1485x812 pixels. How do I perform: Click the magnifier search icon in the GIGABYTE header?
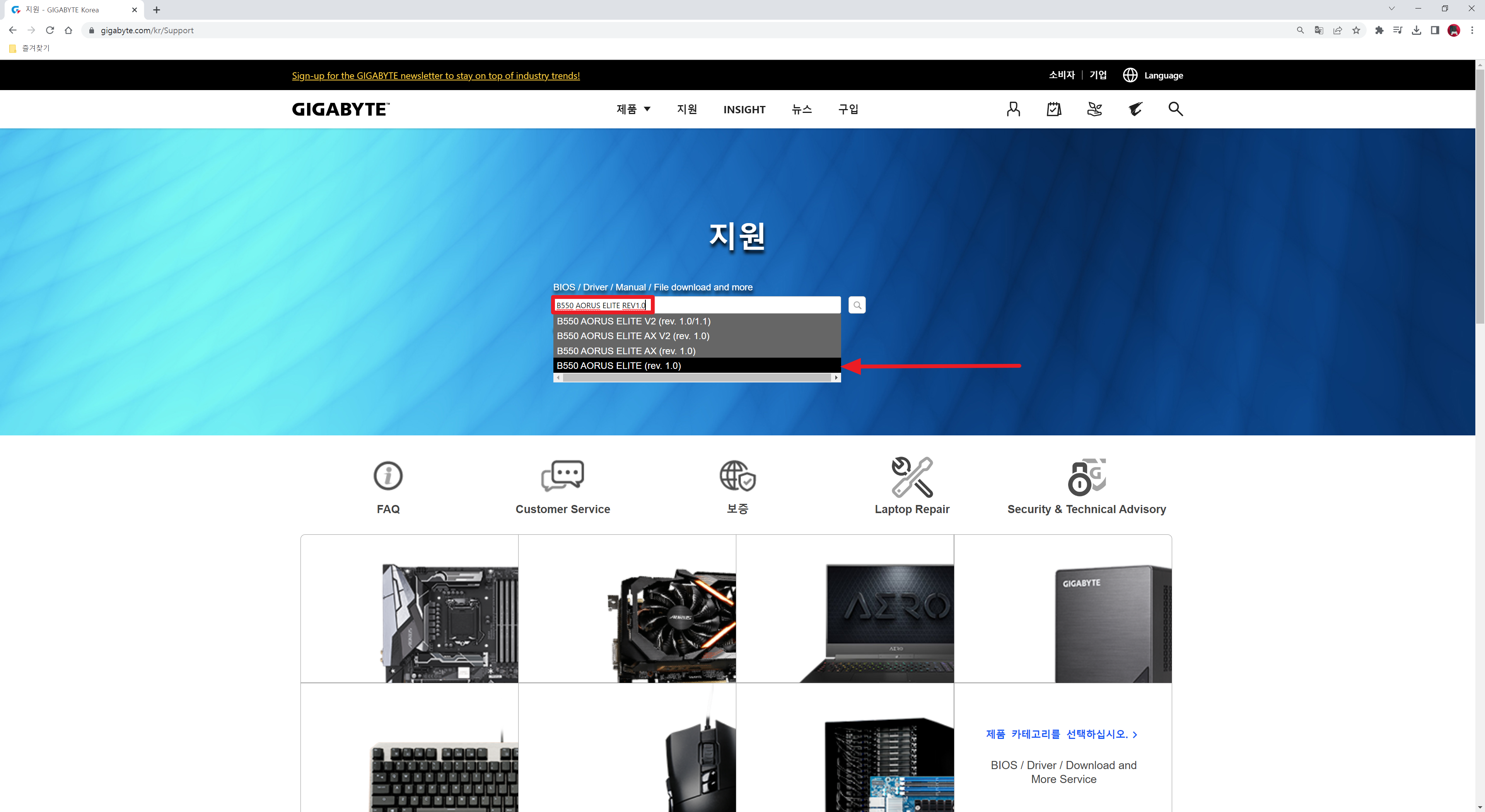click(x=1175, y=109)
